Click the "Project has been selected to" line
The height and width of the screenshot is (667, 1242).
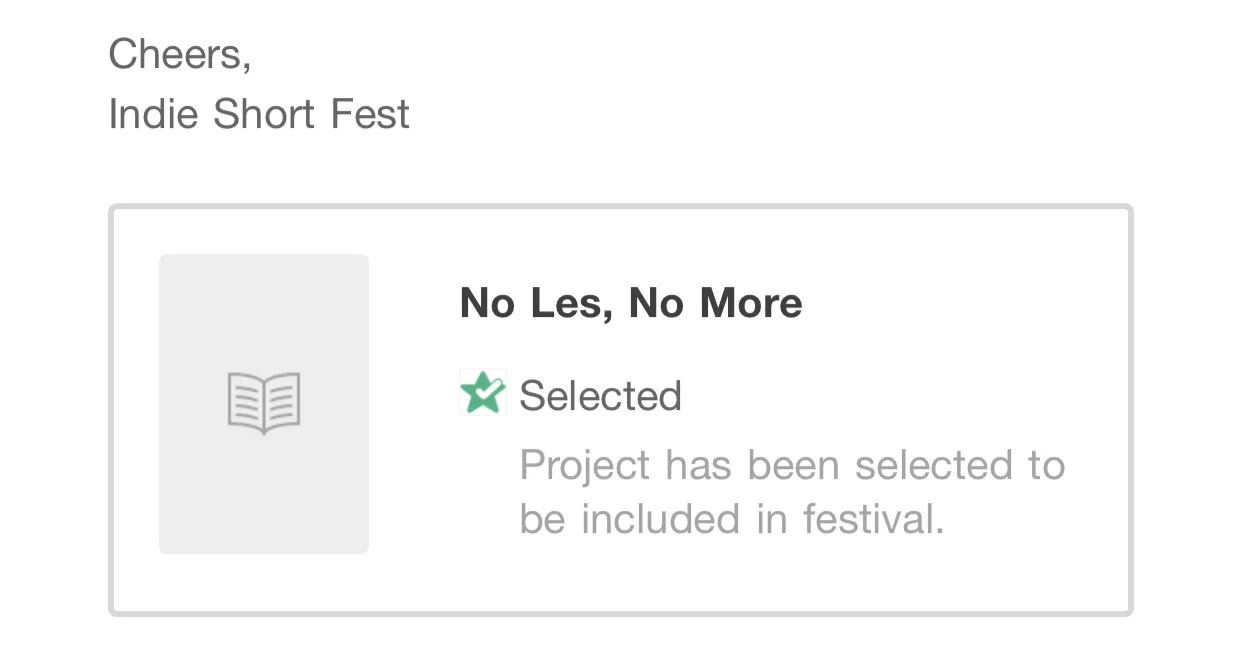pos(792,465)
